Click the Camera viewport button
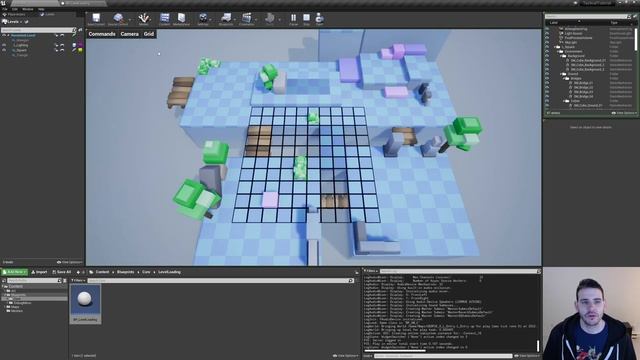 (x=129, y=34)
